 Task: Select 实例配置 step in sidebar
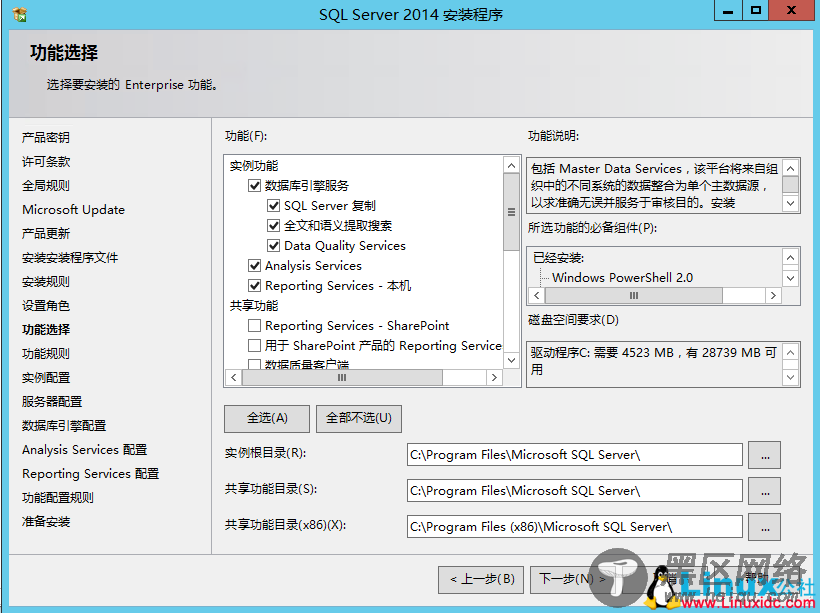tap(45, 378)
